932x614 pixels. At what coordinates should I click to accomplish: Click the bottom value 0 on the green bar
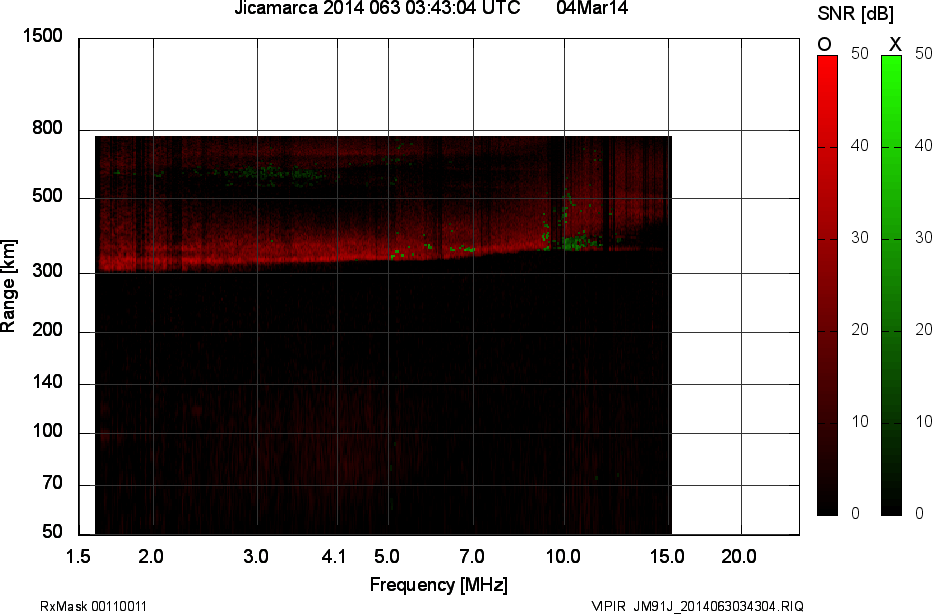tap(918, 514)
